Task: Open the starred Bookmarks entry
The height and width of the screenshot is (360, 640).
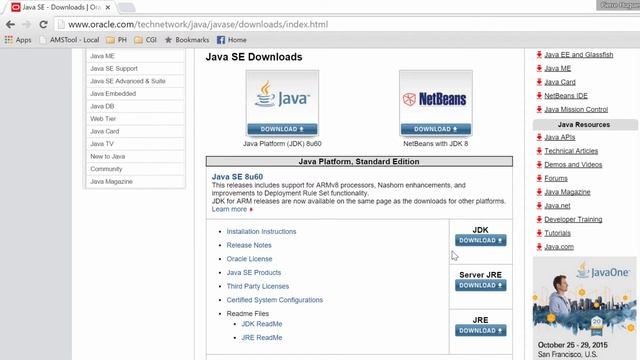Action: [x=187, y=40]
